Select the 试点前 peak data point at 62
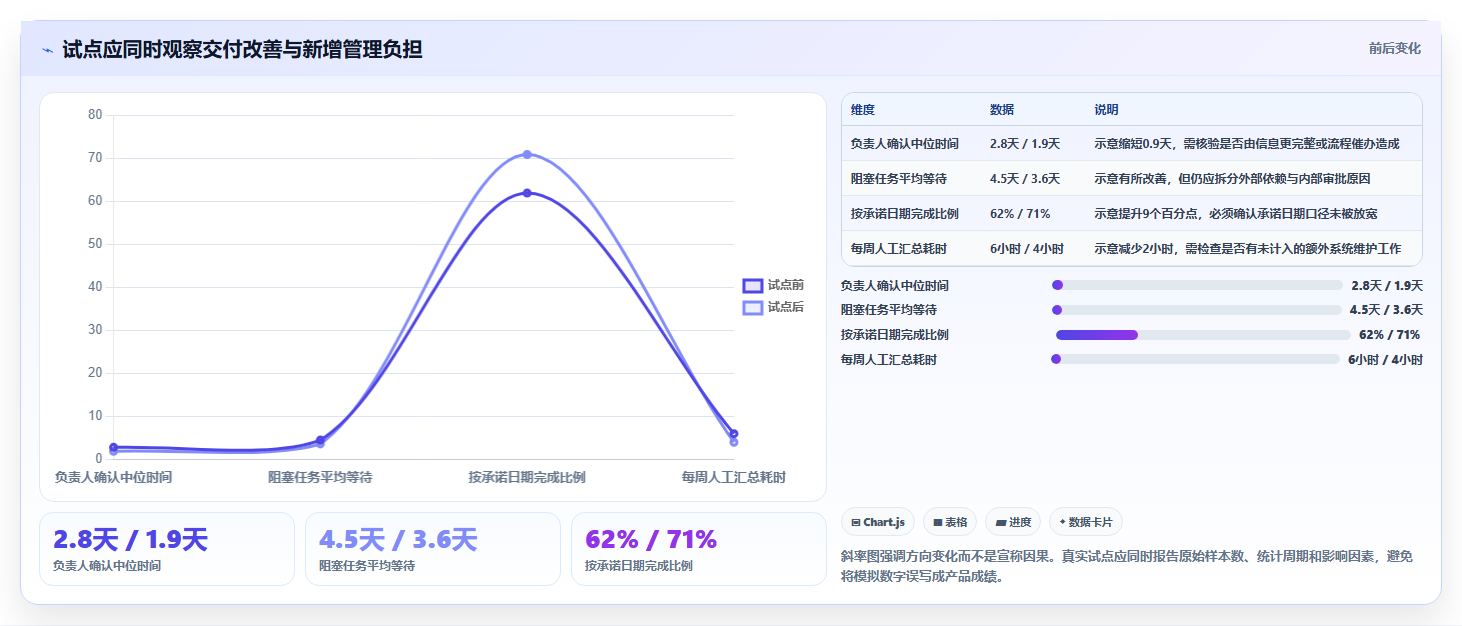The height and width of the screenshot is (626, 1462). pos(527,193)
